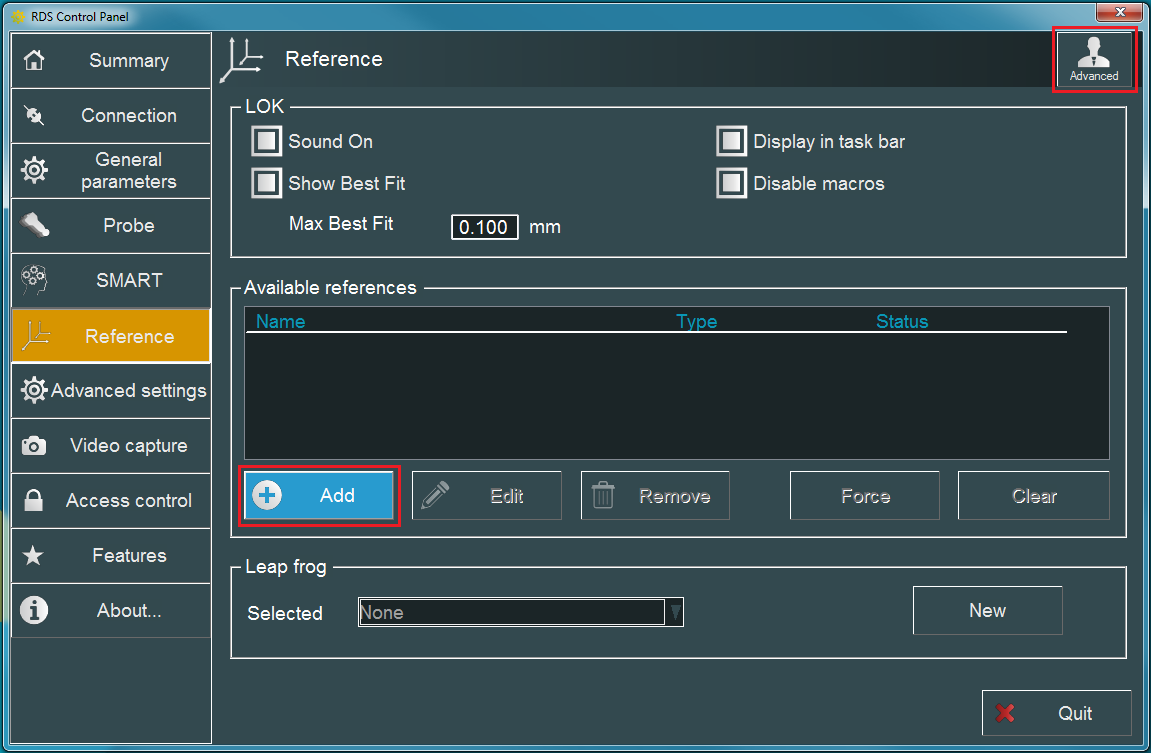This screenshot has width=1151, height=753.
Task: Click the Advanced user icon top right
Action: (x=1094, y=58)
